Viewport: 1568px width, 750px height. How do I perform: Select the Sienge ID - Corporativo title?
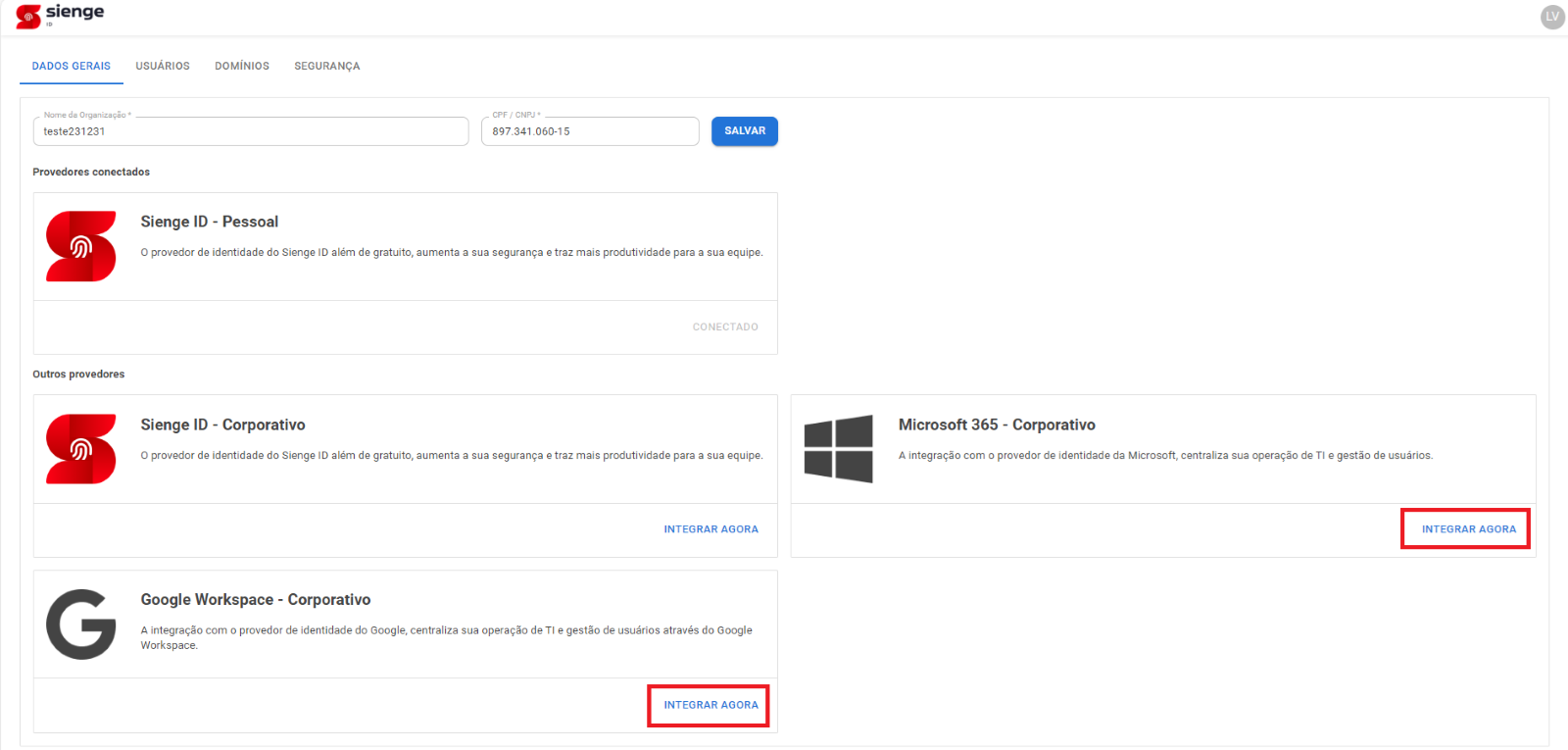(222, 425)
